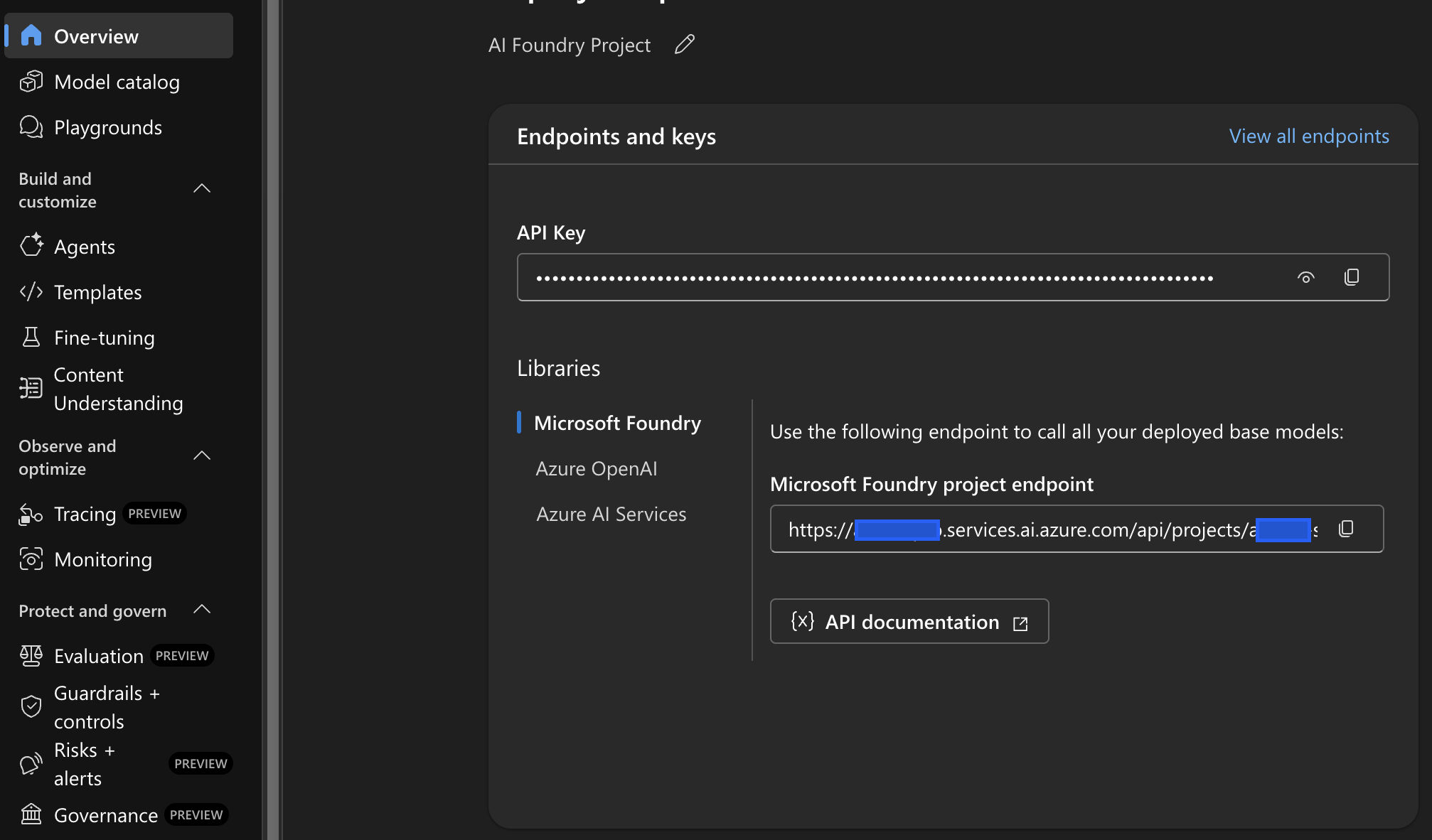Open the Monitoring page

pyautogui.click(x=102, y=559)
